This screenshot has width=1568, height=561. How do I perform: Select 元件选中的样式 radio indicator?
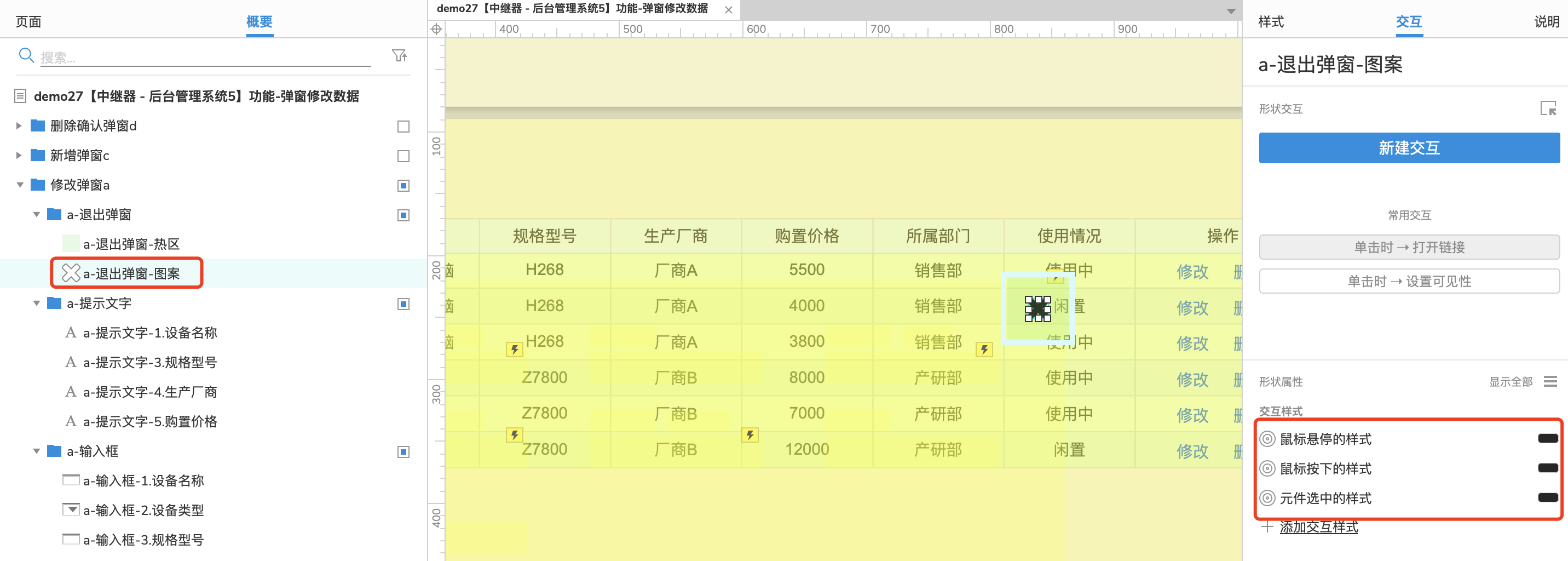coord(1267,498)
